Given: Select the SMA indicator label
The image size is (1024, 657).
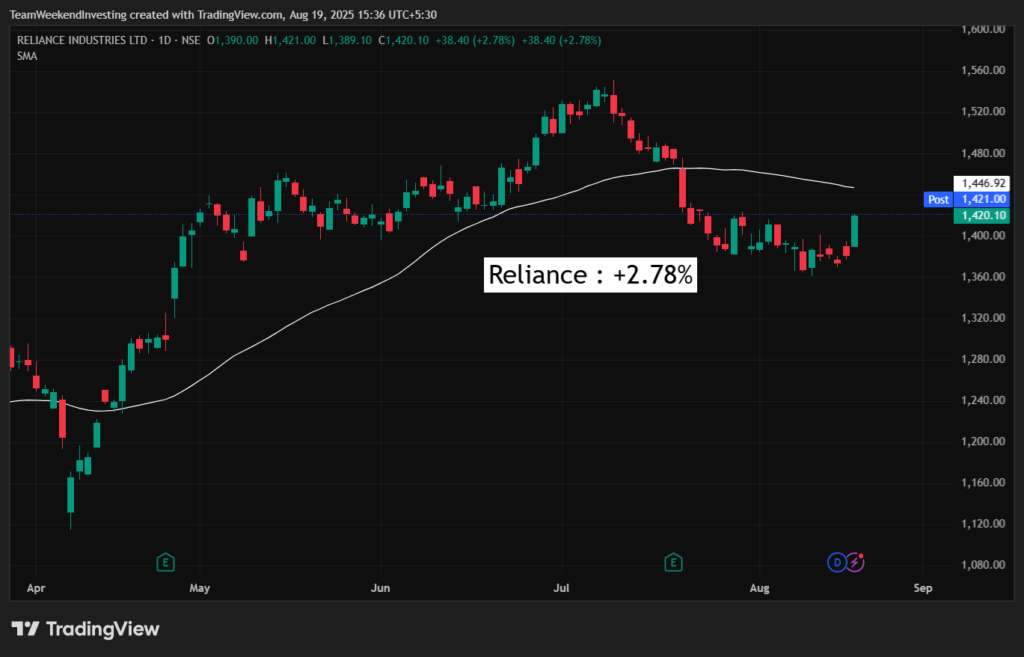Looking at the screenshot, I should (x=27, y=56).
